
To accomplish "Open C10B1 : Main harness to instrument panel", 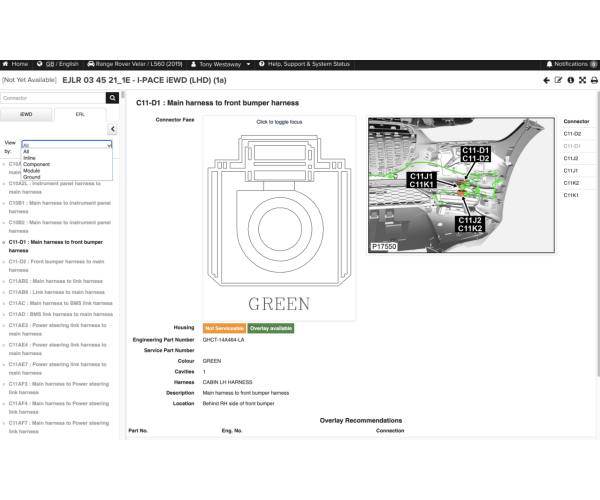I will point(59,207).
